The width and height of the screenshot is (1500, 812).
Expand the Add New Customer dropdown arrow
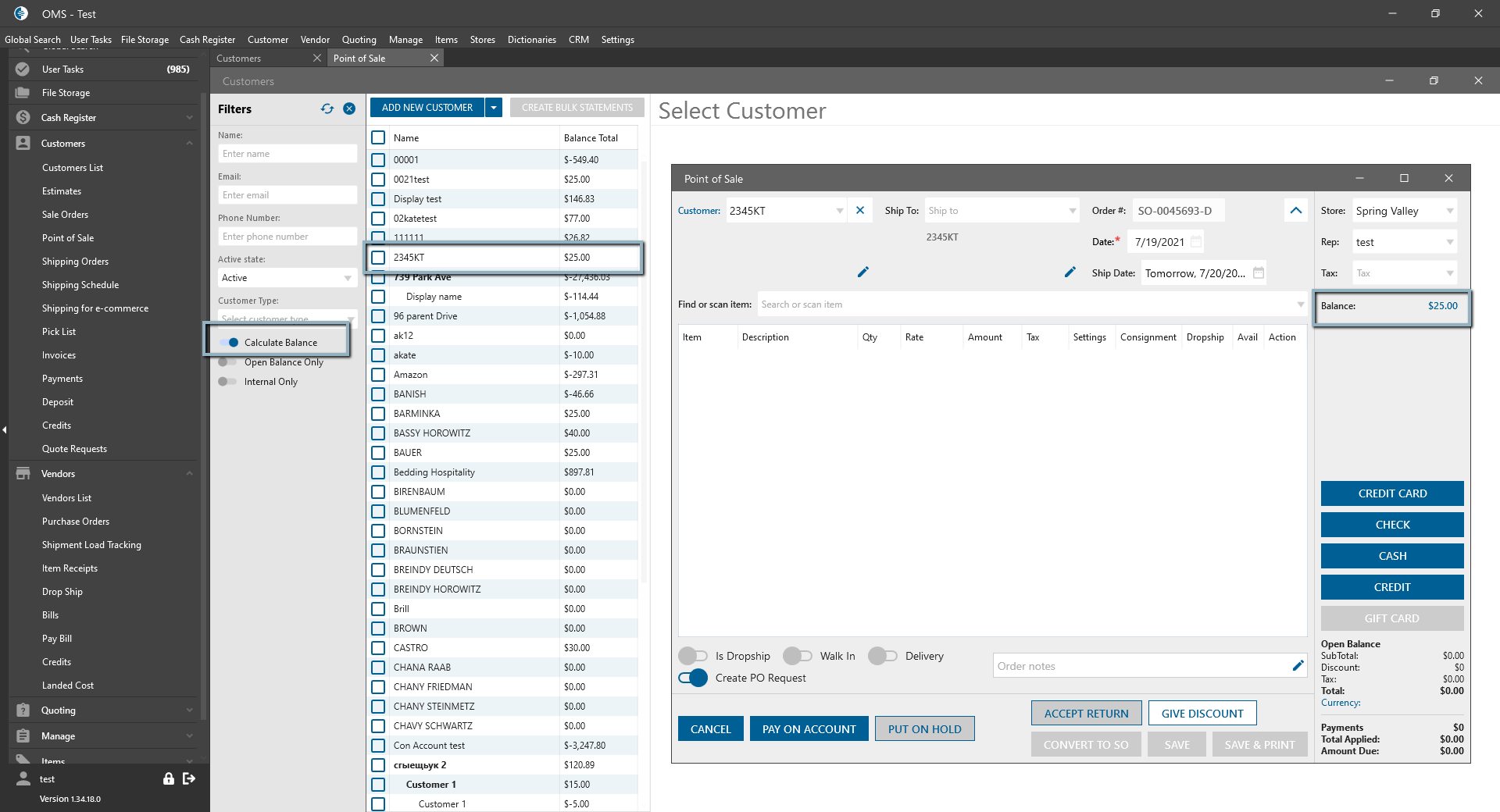point(494,108)
